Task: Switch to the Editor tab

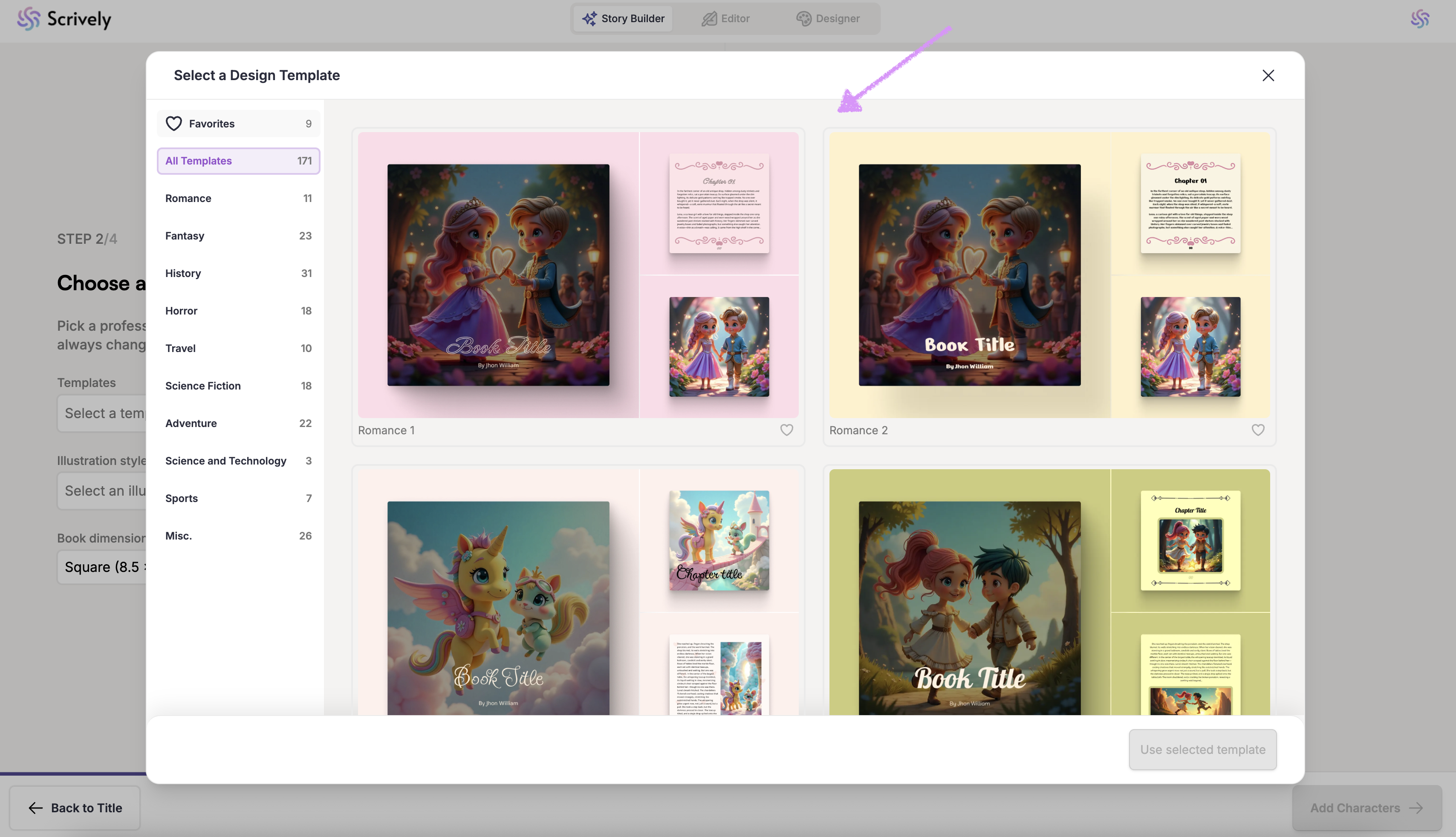Action: click(725, 18)
